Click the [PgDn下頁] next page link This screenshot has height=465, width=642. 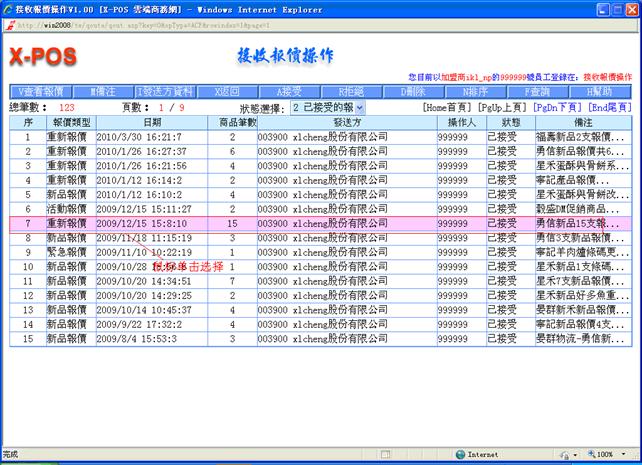(558, 106)
